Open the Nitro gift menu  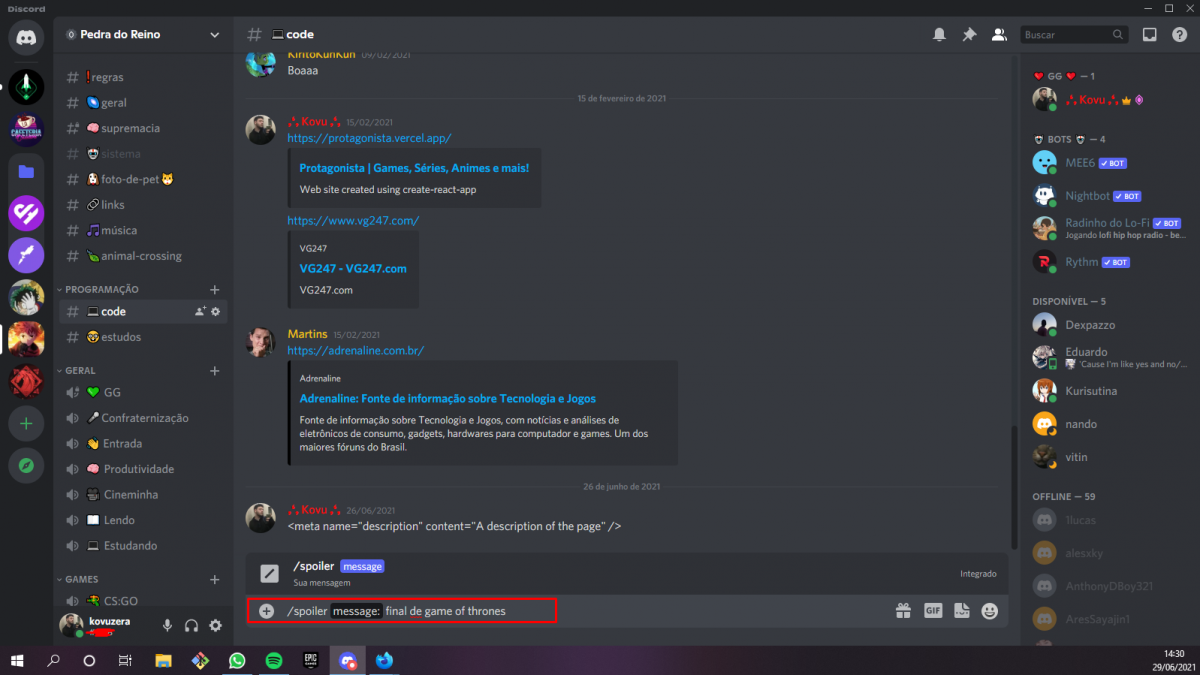coord(904,610)
